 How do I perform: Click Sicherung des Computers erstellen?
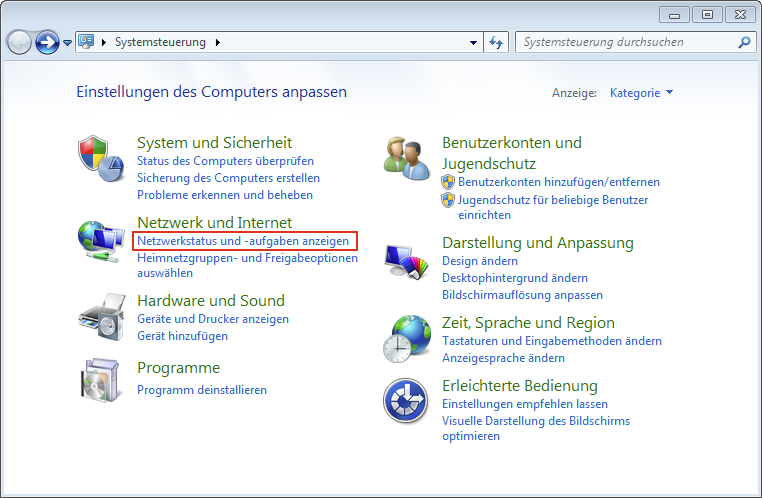click(228, 178)
